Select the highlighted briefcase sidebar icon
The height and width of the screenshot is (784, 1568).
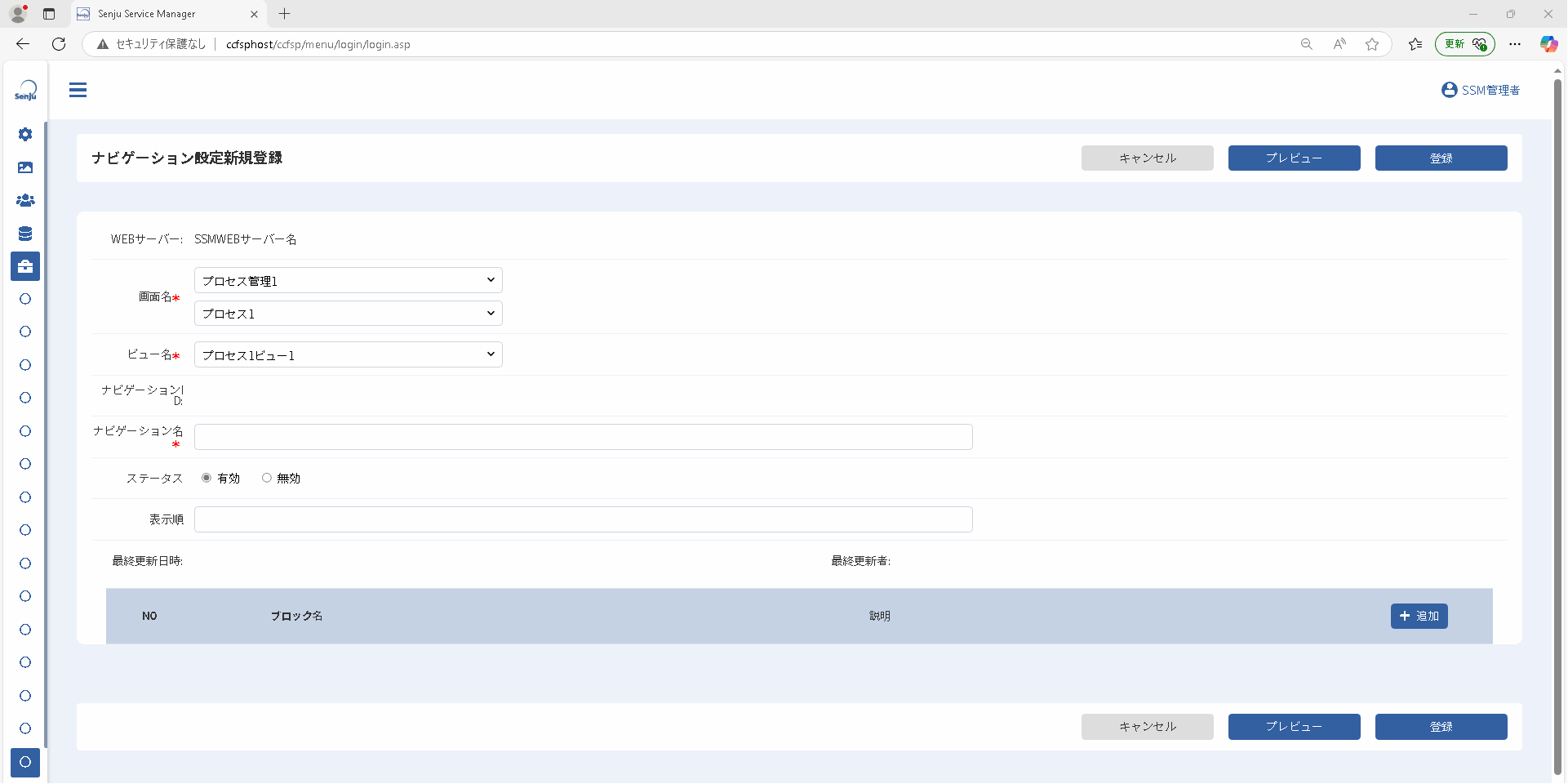click(x=25, y=266)
